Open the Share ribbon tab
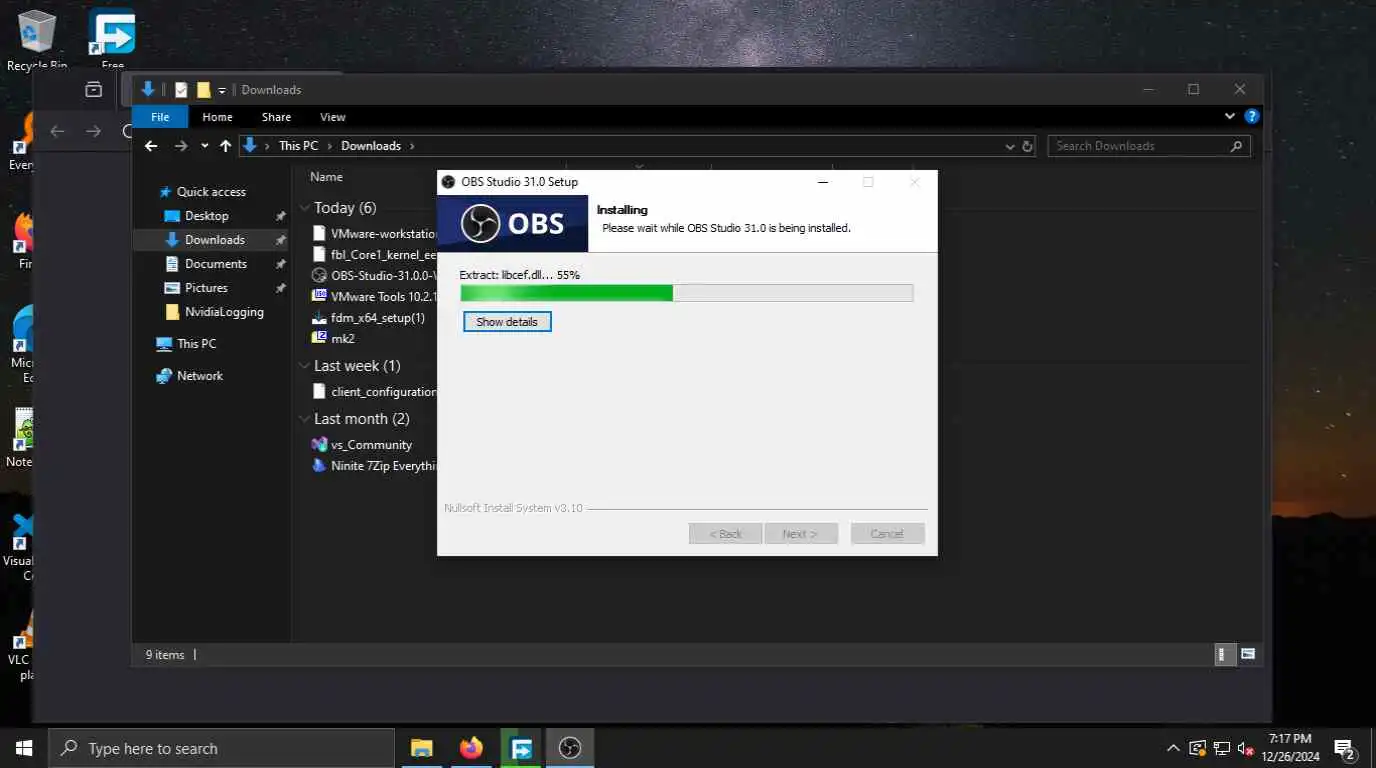 coord(276,117)
